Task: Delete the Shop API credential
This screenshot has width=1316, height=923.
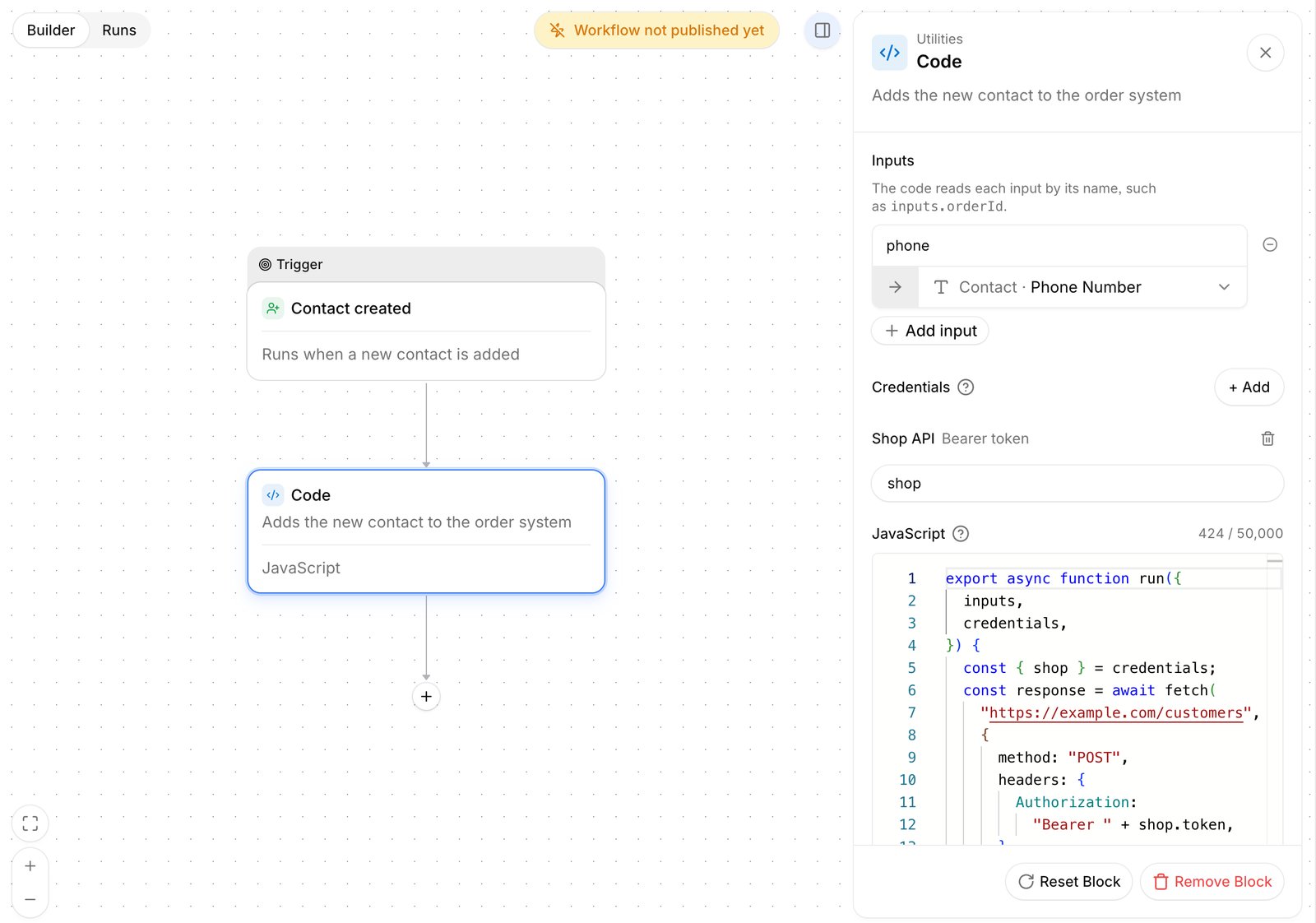Action: point(1267,438)
